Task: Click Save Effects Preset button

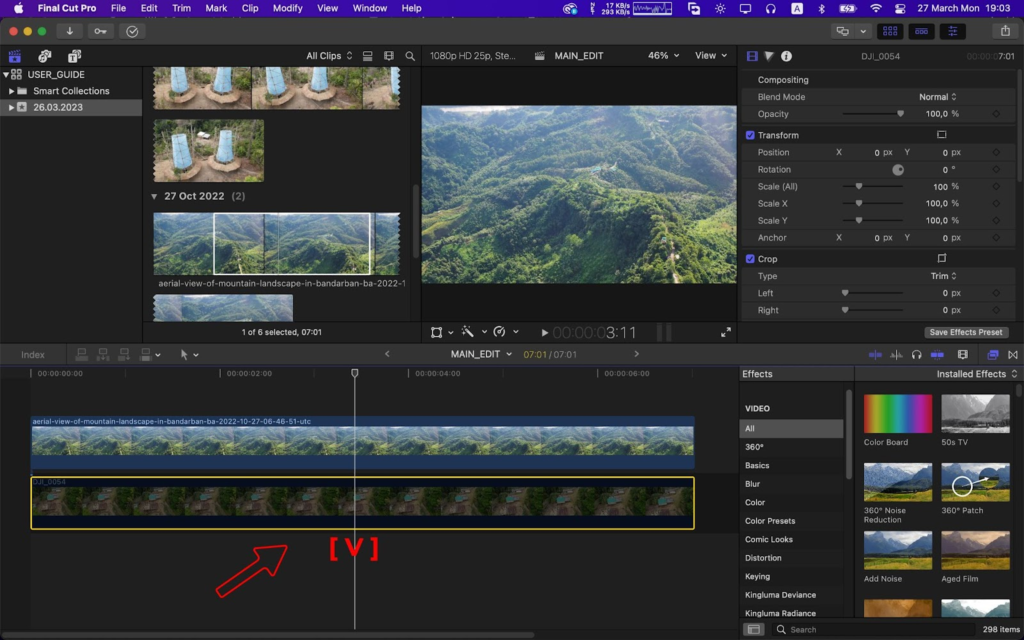Action: (966, 332)
